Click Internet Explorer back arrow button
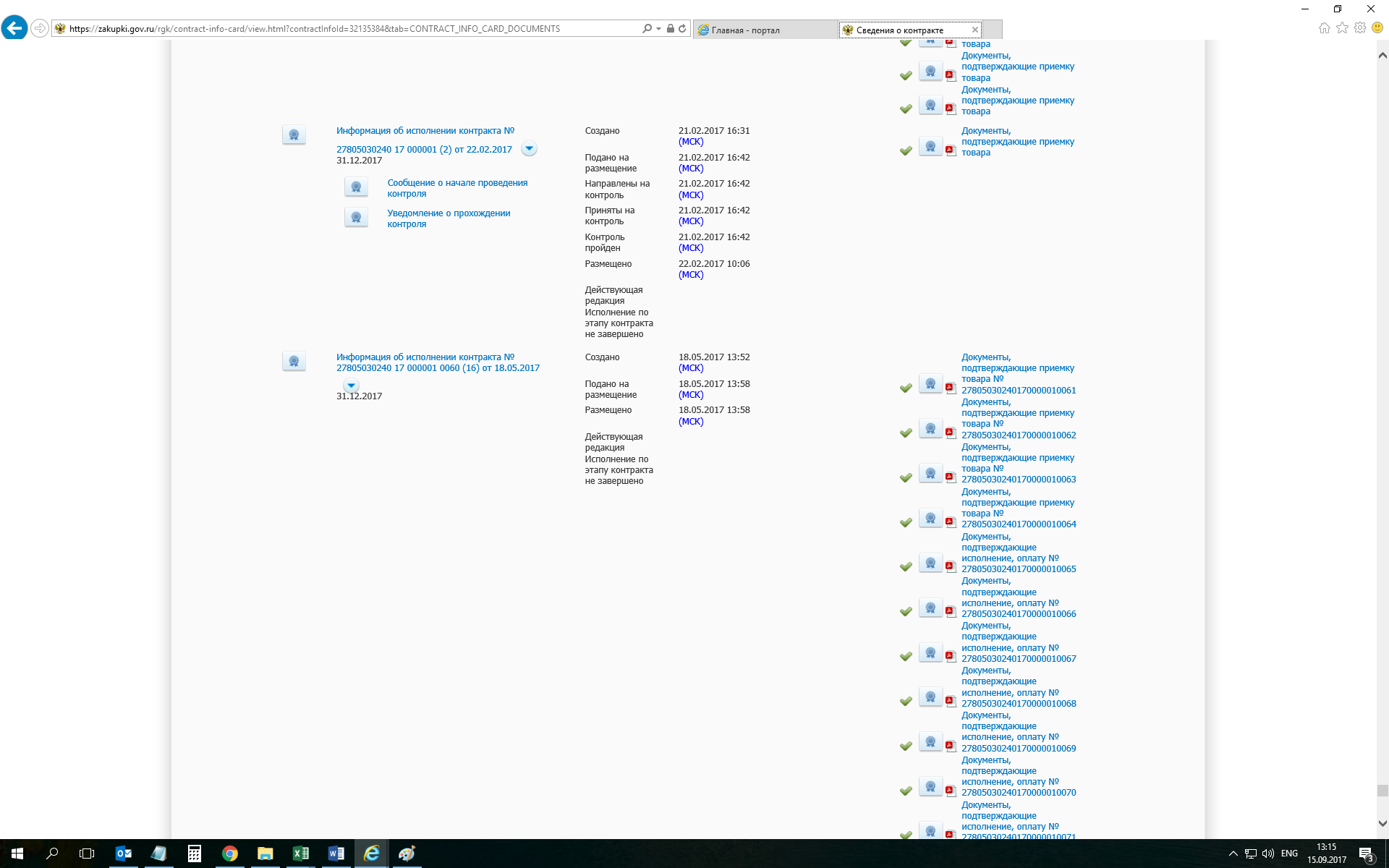Viewport: 1389px width, 868px height. tap(14, 28)
